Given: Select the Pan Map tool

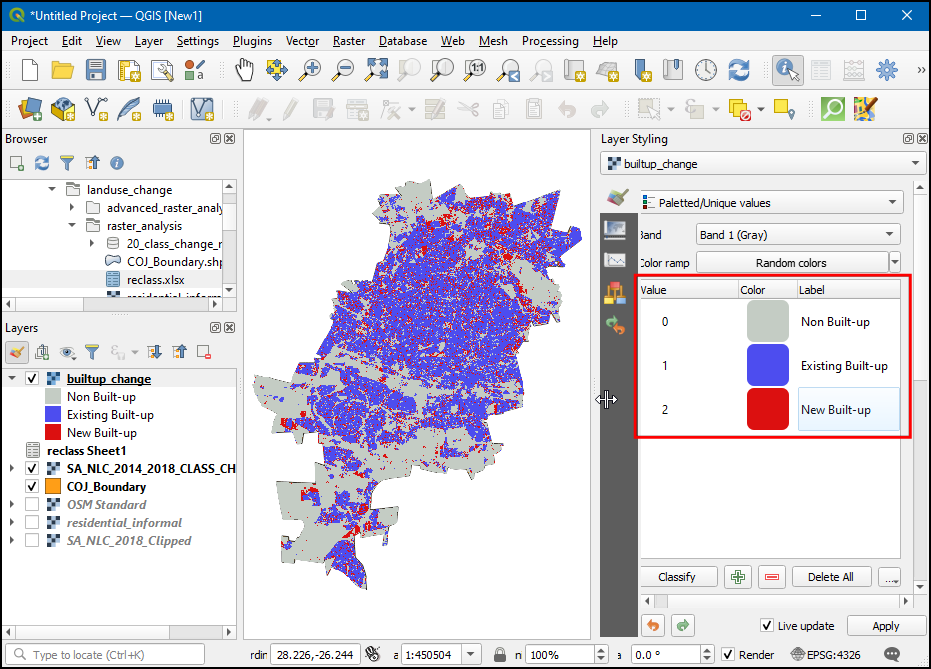Looking at the screenshot, I should coord(244,70).
